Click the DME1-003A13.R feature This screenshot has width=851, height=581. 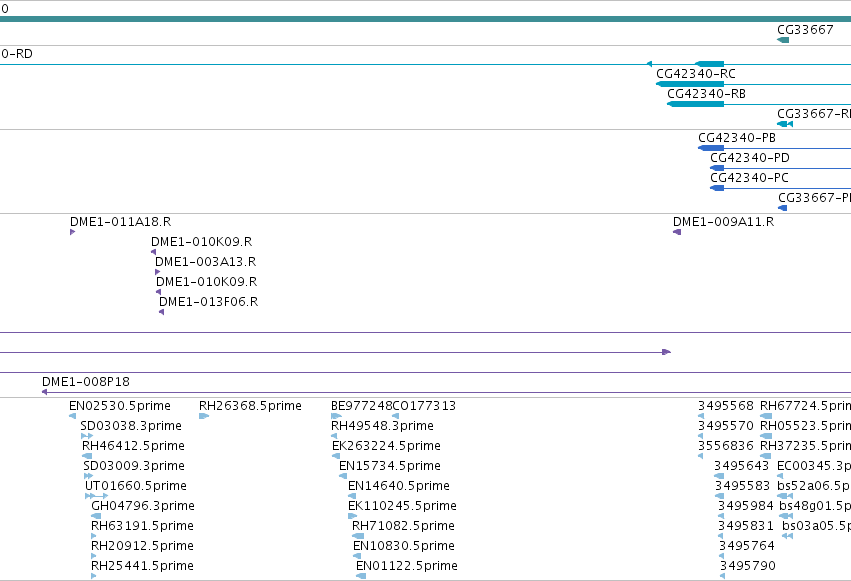pos(205,262)
